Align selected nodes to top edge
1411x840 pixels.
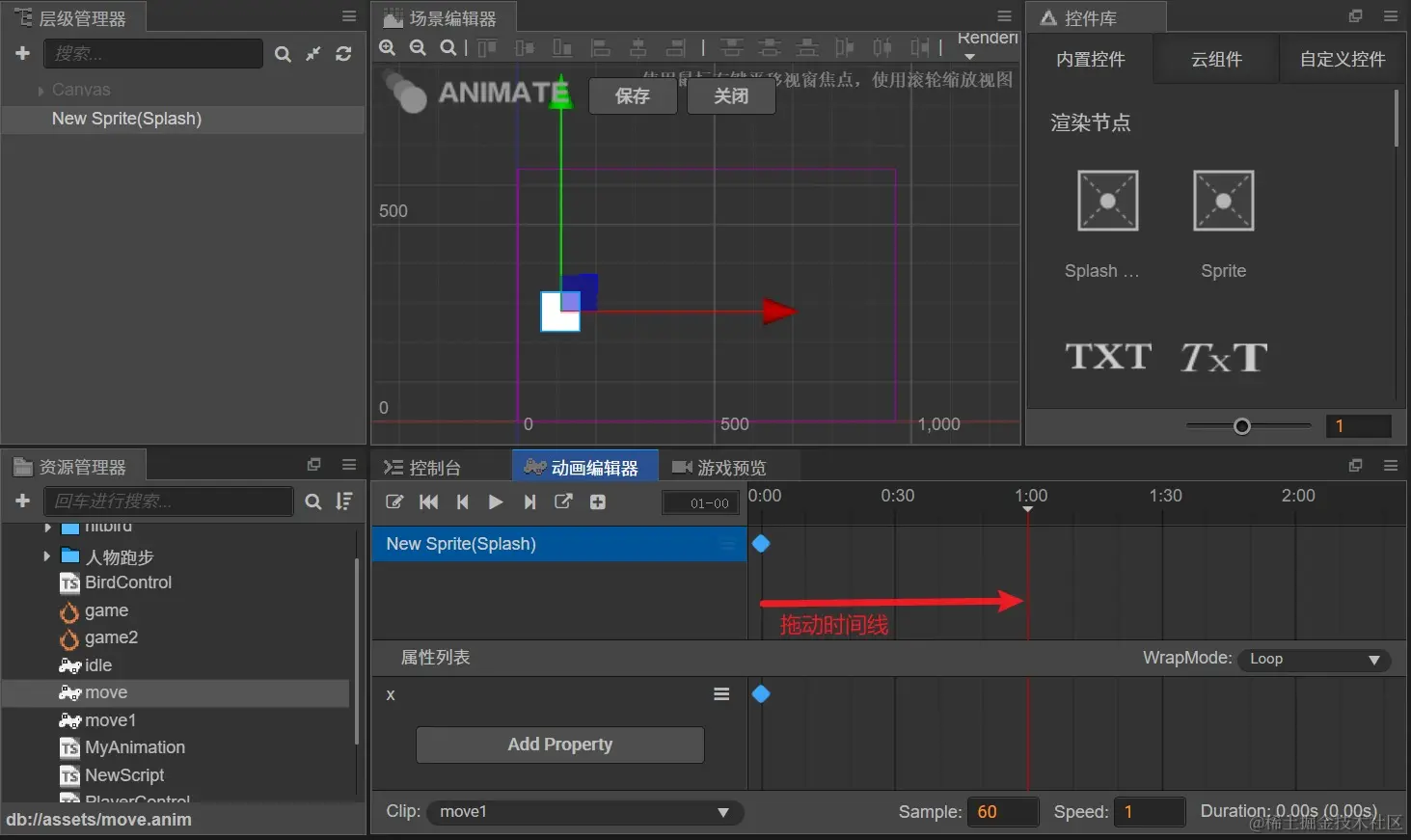(488, 47)
